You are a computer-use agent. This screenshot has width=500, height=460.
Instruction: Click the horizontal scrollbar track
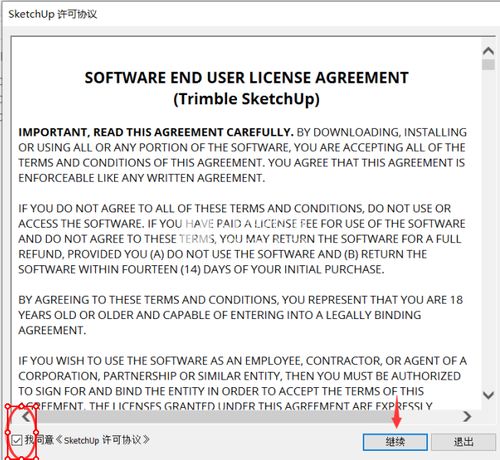[247, 416]
